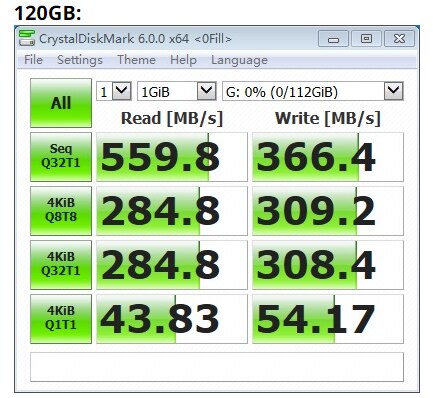The image size is (433, 398).
Task: Start the 4KiB Q8T8 test
Action: [x=61, y=211]
